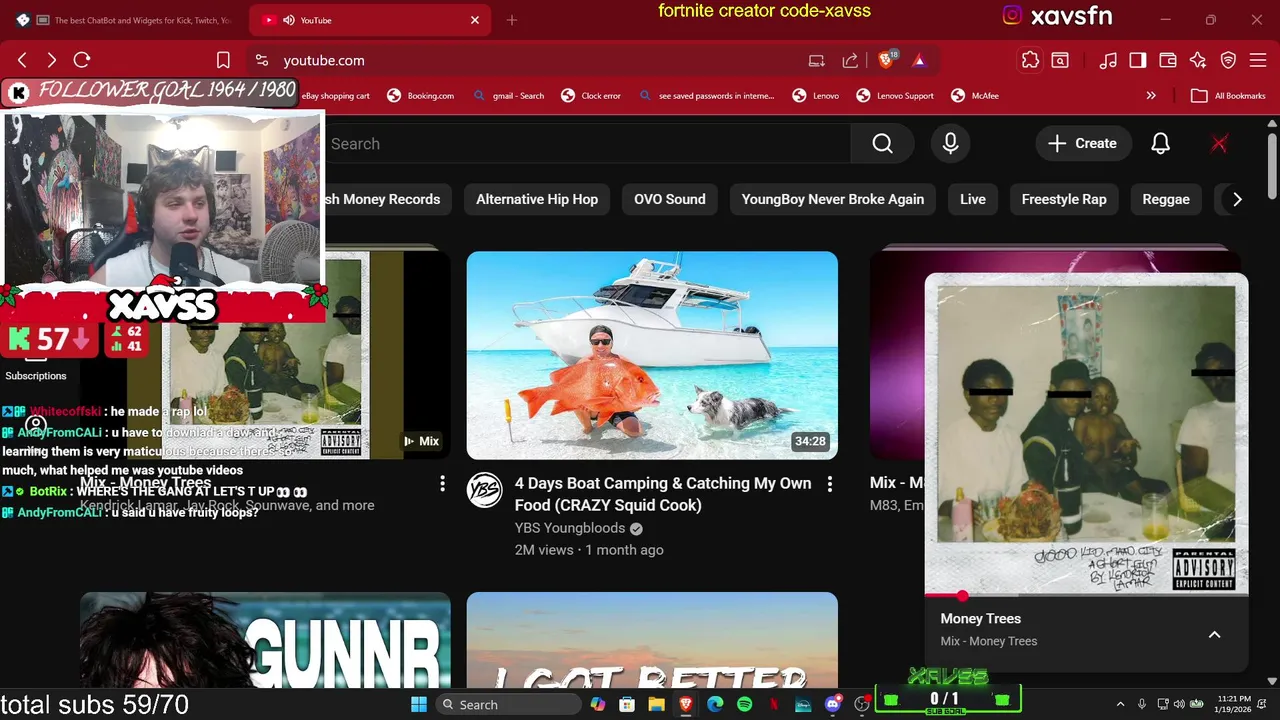Image resolution: width=1280 pixels, height=720 pixels.
Task: Open Brave main hamburger menu
Action: tap(1258, 60)
